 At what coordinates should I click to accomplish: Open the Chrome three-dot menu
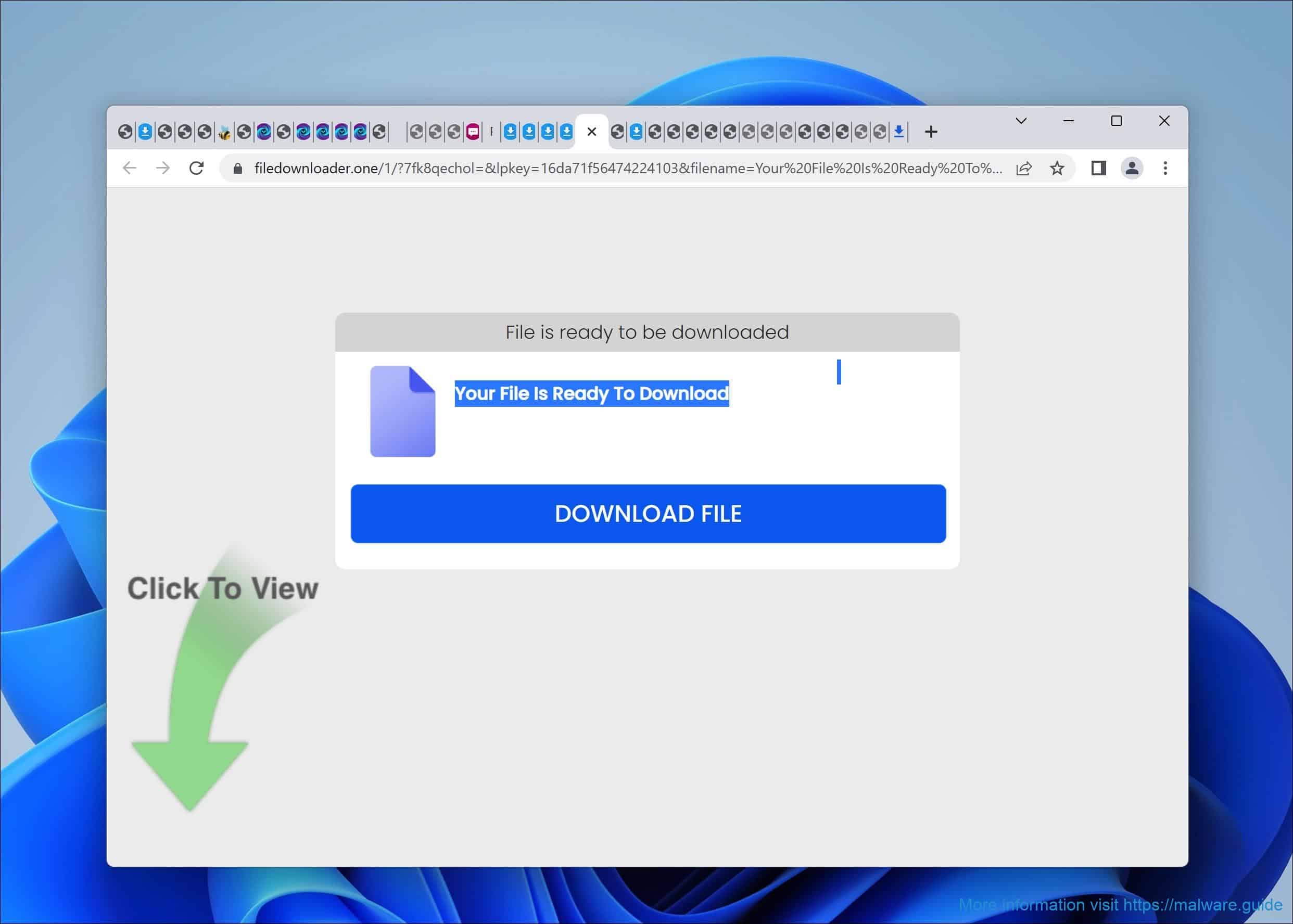coord(1165,168)
